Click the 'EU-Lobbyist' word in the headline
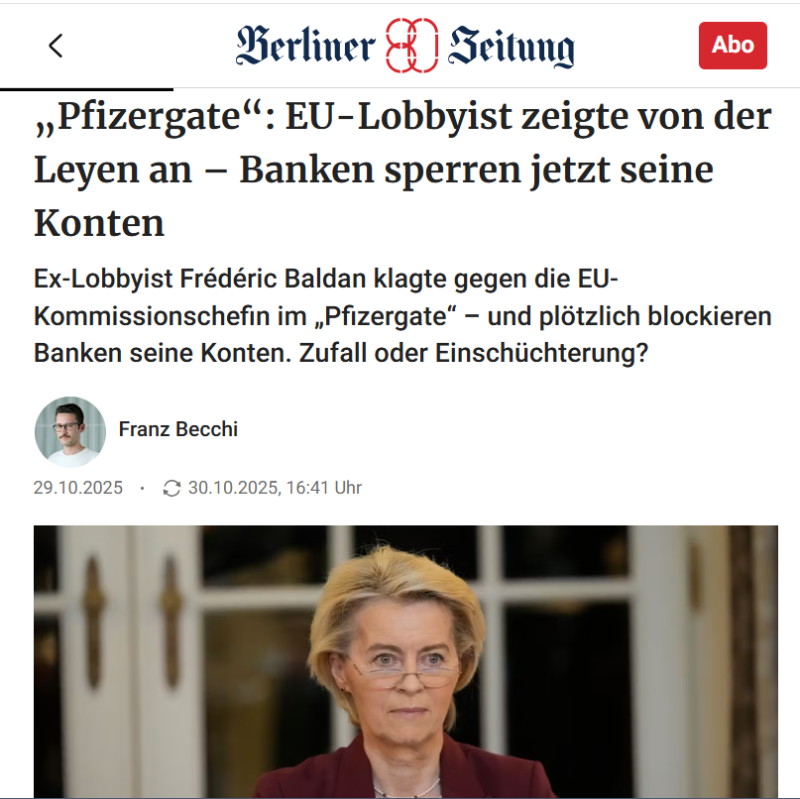This screenshot has width=800, height=799. click(x=398, y=117)
